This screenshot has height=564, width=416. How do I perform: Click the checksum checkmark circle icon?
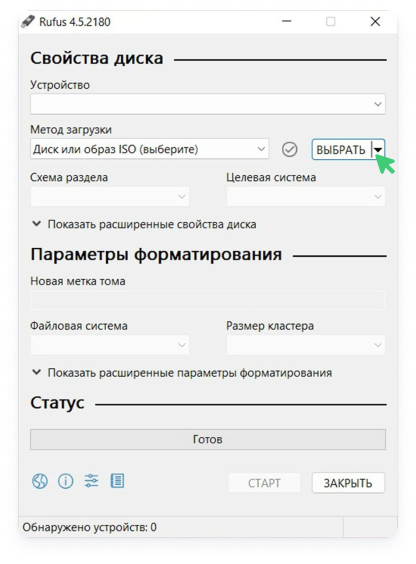pos(289,149)
